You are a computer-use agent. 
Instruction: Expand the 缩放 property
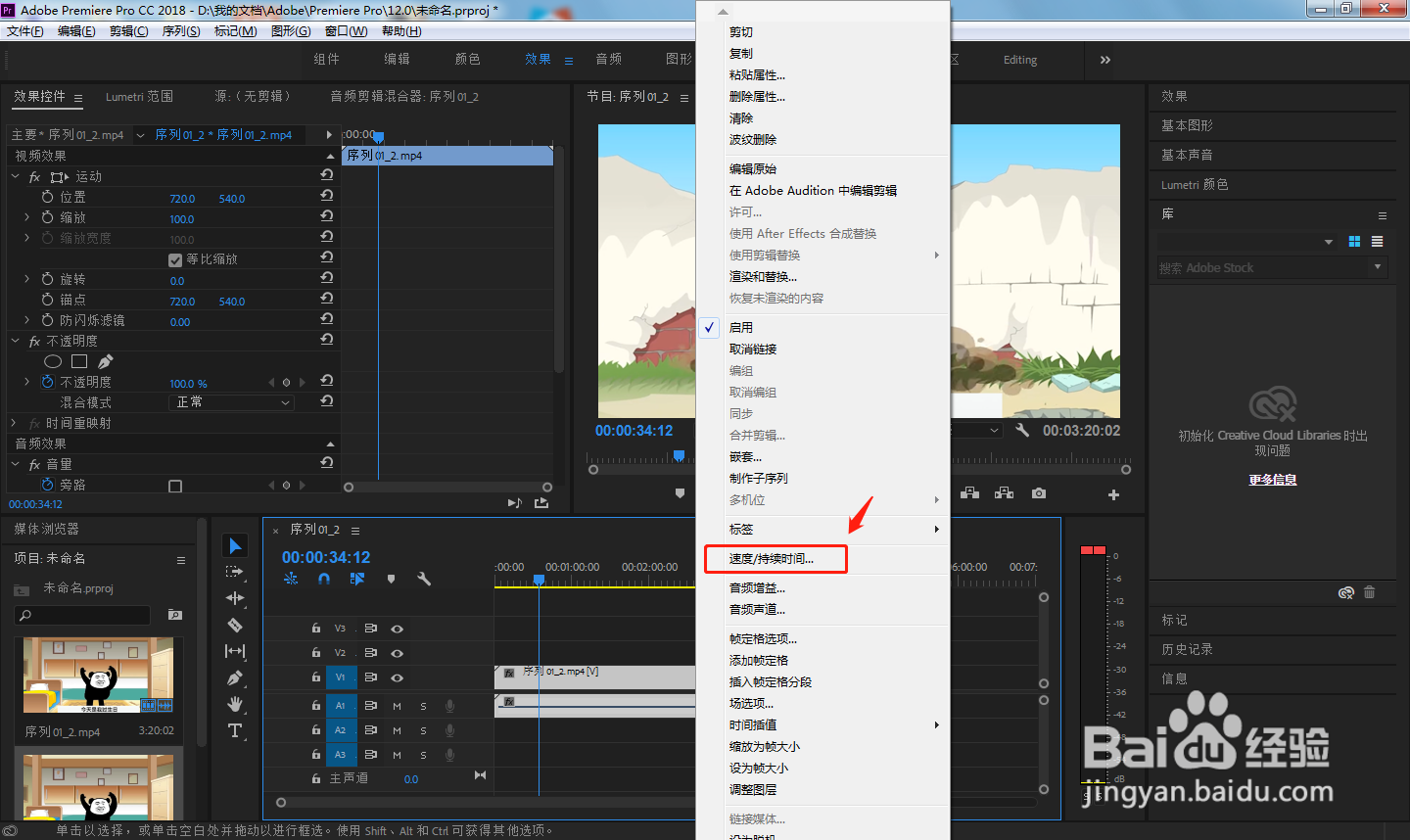pyautogui.click(x=27, y=217)
